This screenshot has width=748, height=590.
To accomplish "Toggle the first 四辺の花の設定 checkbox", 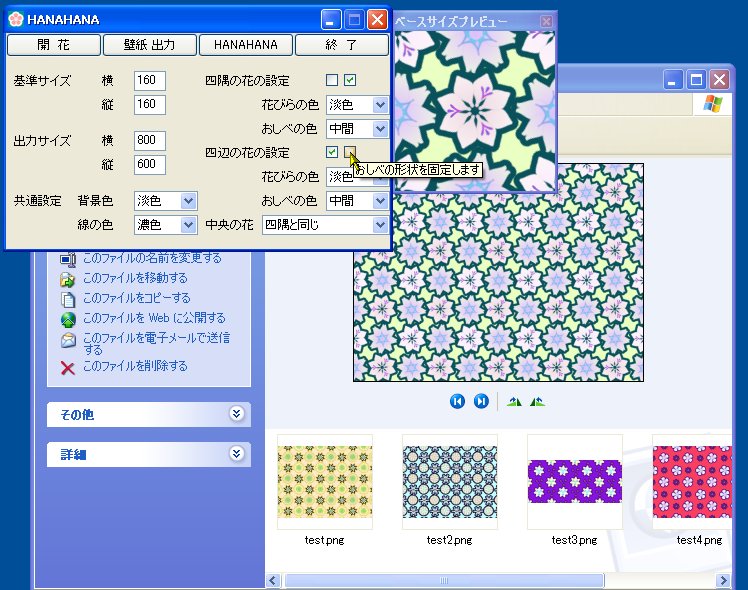I will (x=332, y=152).
